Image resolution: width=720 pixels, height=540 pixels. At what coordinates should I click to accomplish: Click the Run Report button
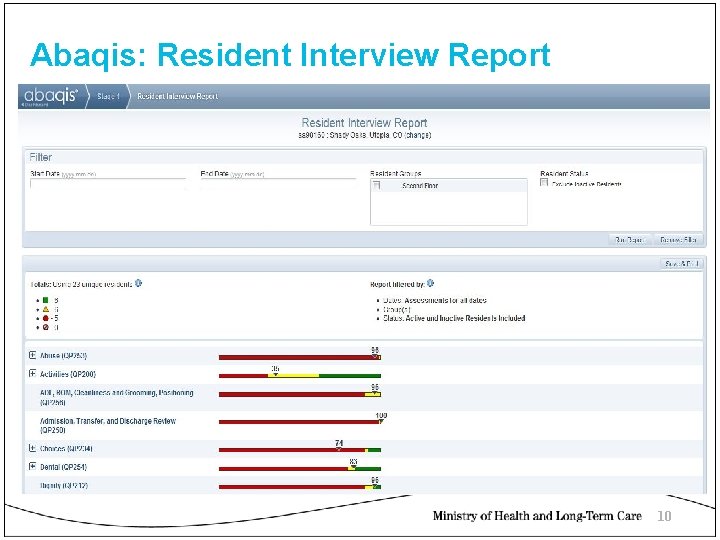(630, 240)
